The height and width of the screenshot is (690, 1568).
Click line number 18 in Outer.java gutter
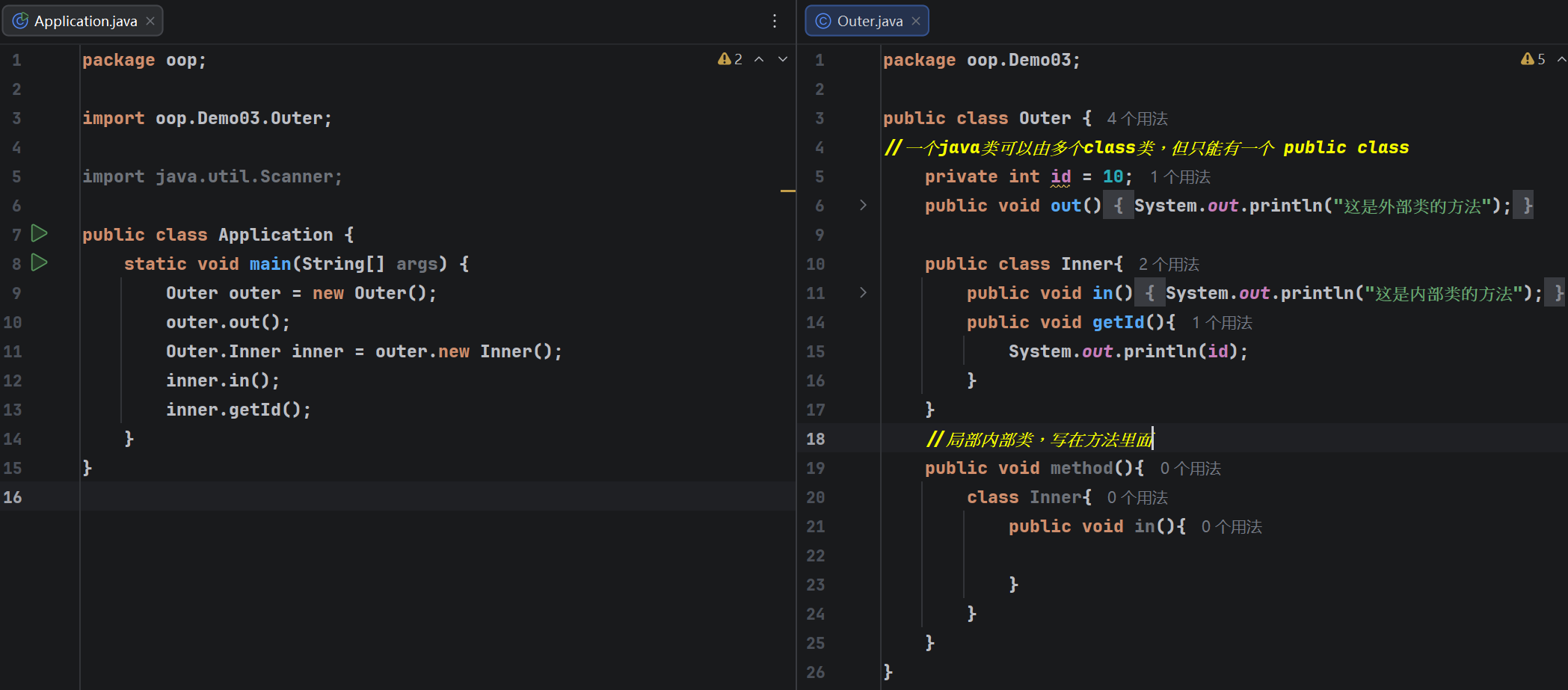point(816,439)
